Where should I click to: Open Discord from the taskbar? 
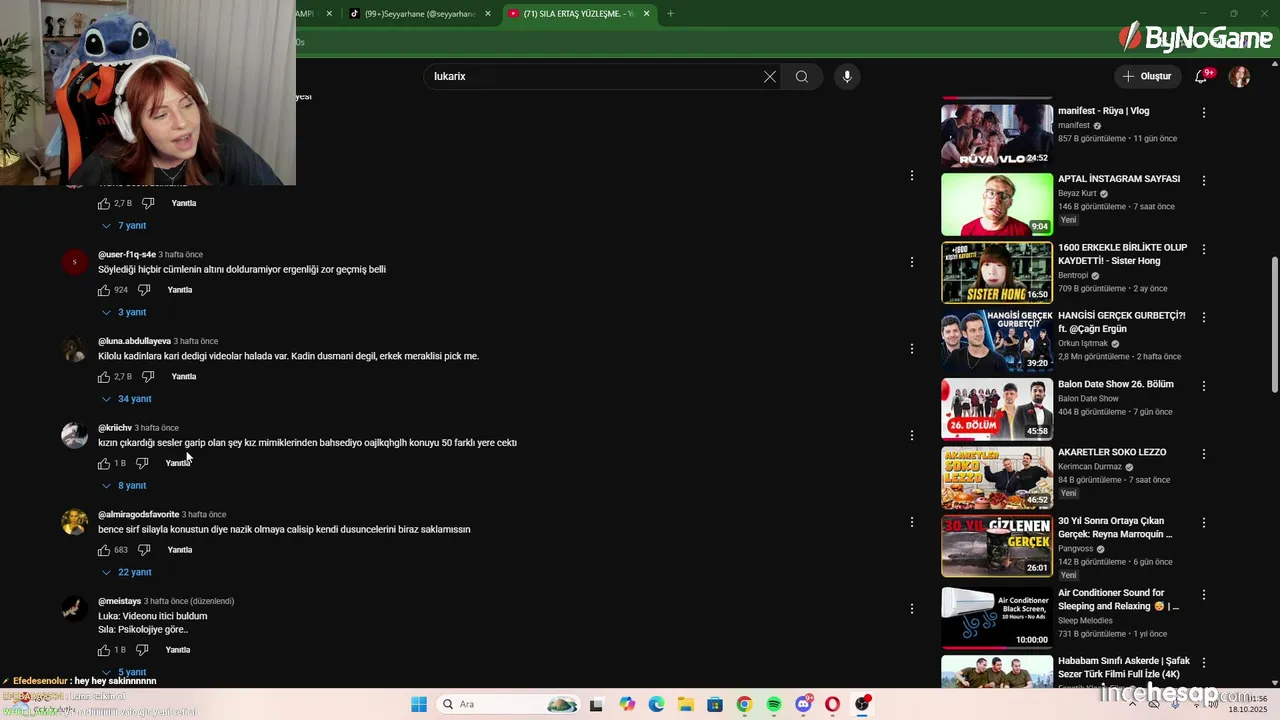point(803,704)
